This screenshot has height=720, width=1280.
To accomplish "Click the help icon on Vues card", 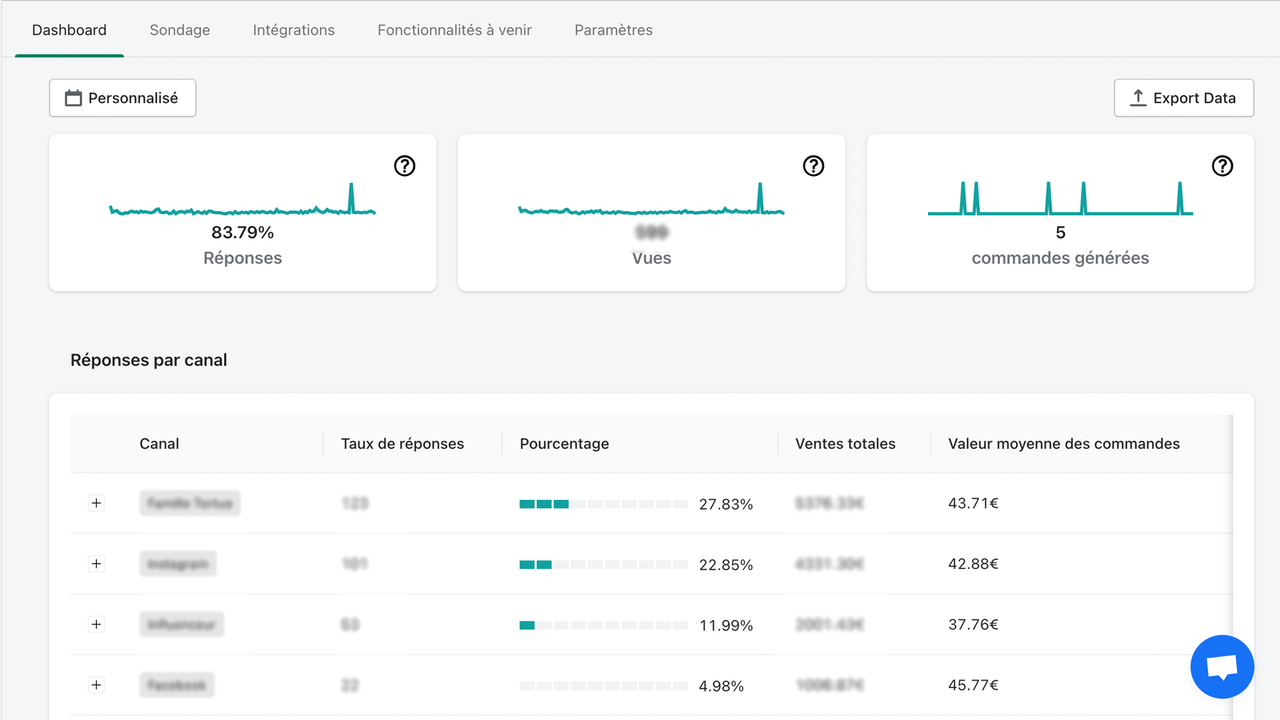I will (813, 166).
